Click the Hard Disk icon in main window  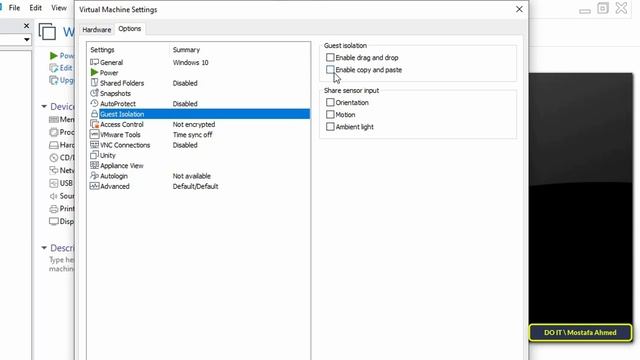coord(53,145)
